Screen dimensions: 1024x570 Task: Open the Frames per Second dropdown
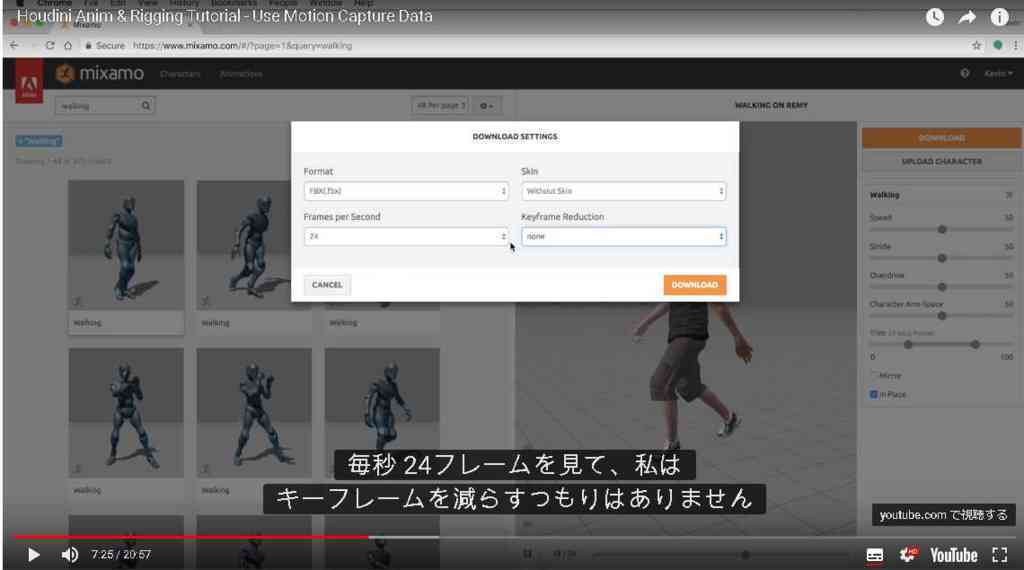(406, 236)
